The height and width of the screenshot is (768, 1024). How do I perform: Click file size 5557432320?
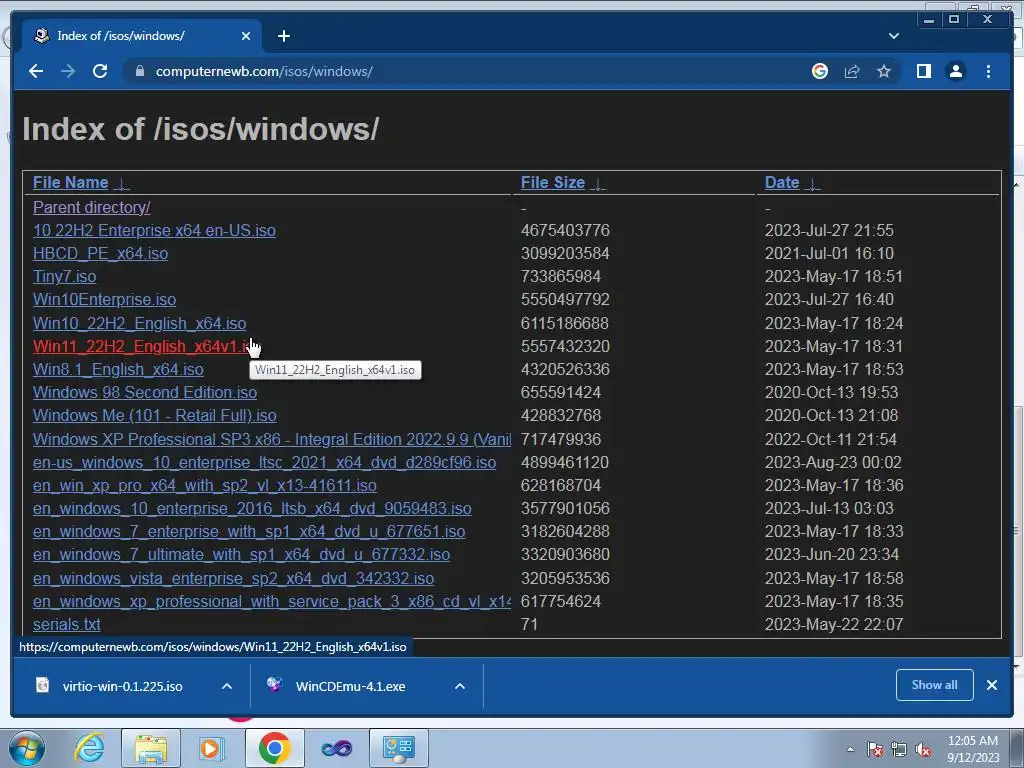point(565,346)
